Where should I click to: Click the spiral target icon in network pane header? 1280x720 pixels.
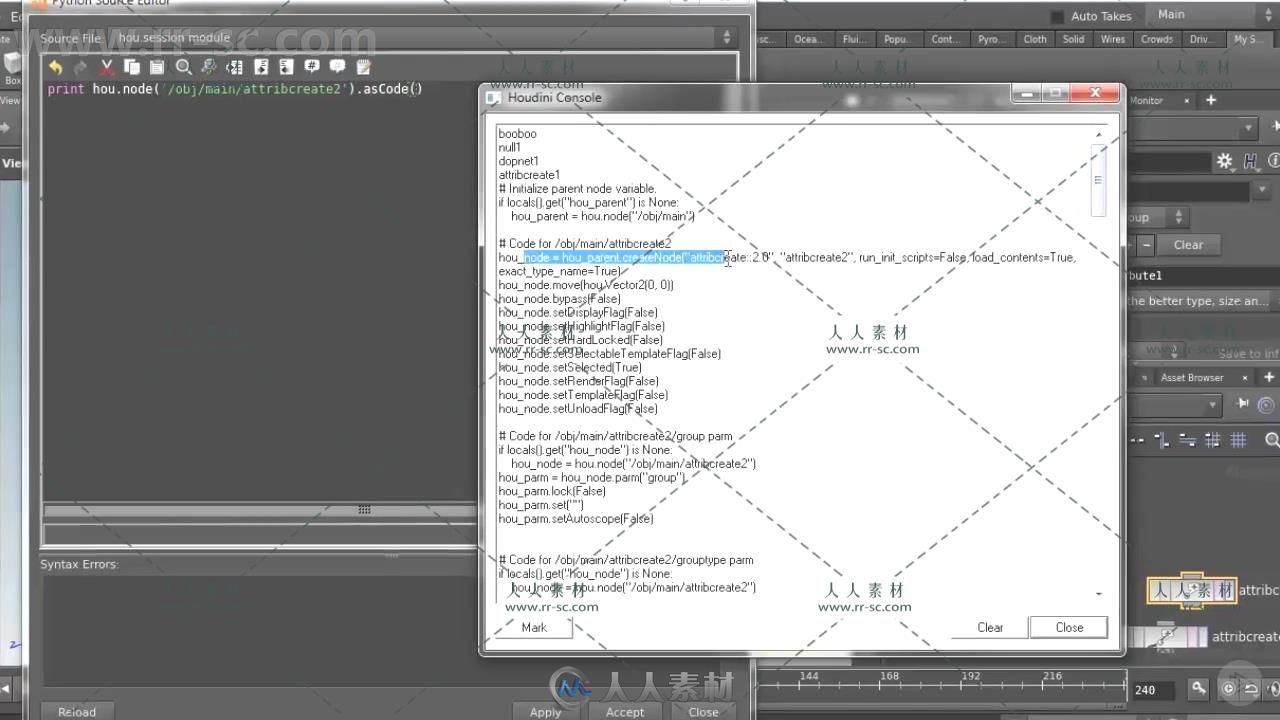[1266, 405]
